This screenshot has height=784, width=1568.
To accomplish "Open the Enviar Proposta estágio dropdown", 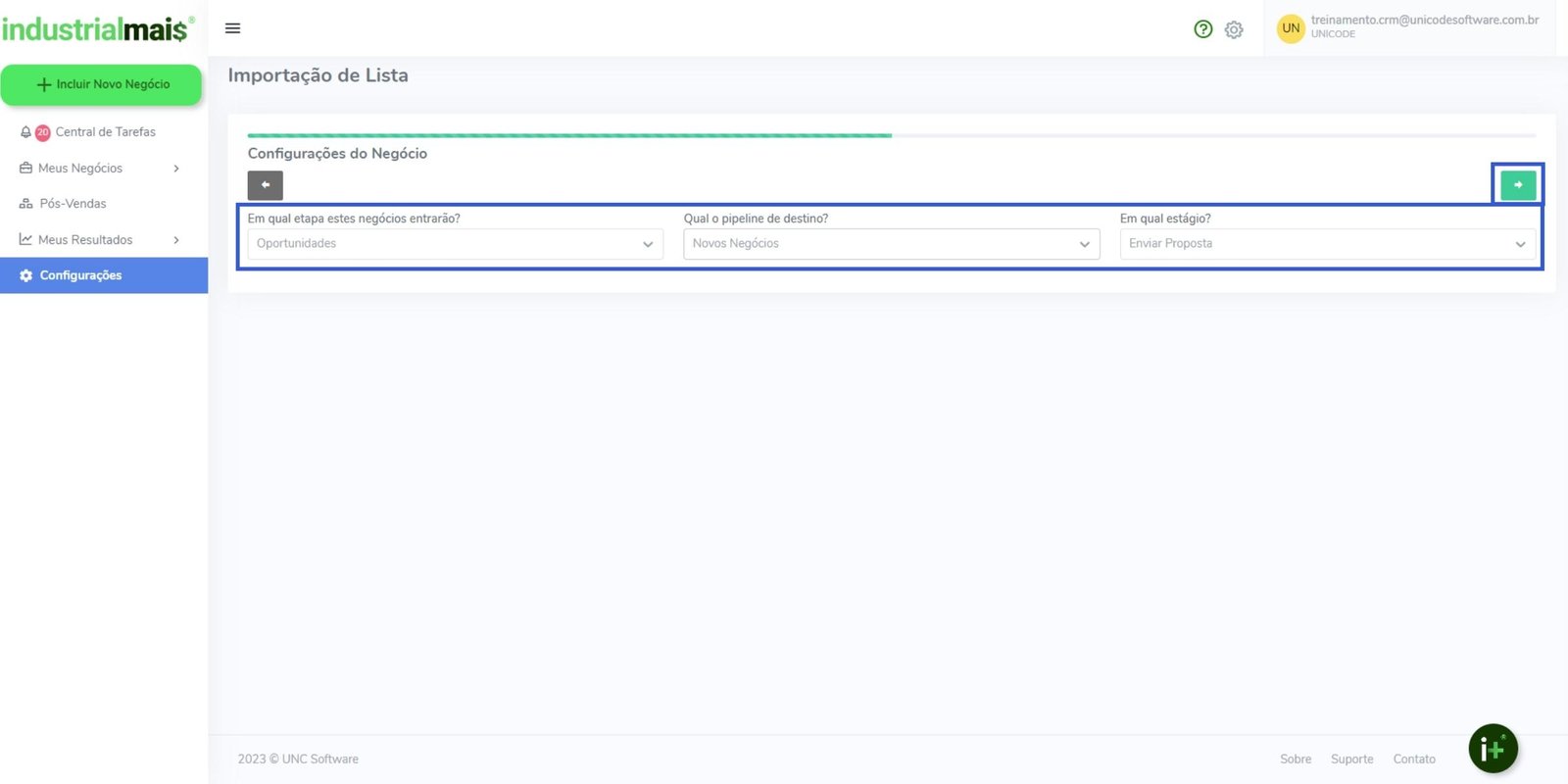I will coord(1327,244).
